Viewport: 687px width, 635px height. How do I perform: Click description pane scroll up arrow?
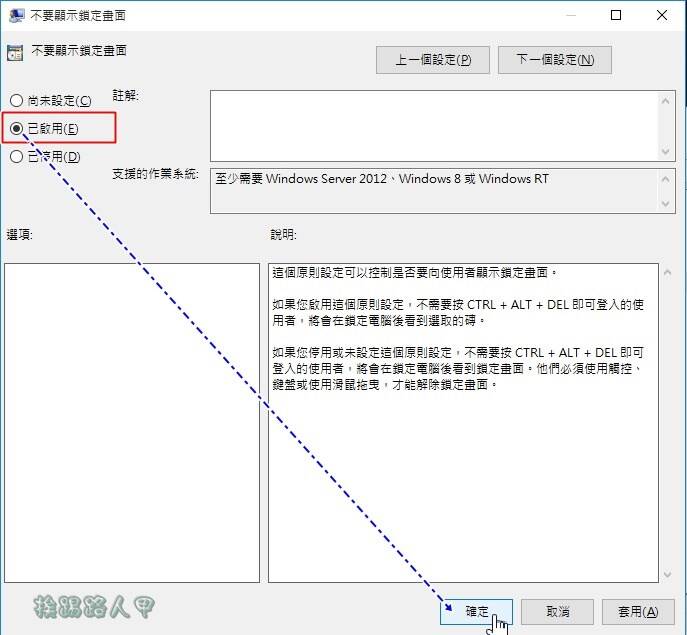[667, 273]
